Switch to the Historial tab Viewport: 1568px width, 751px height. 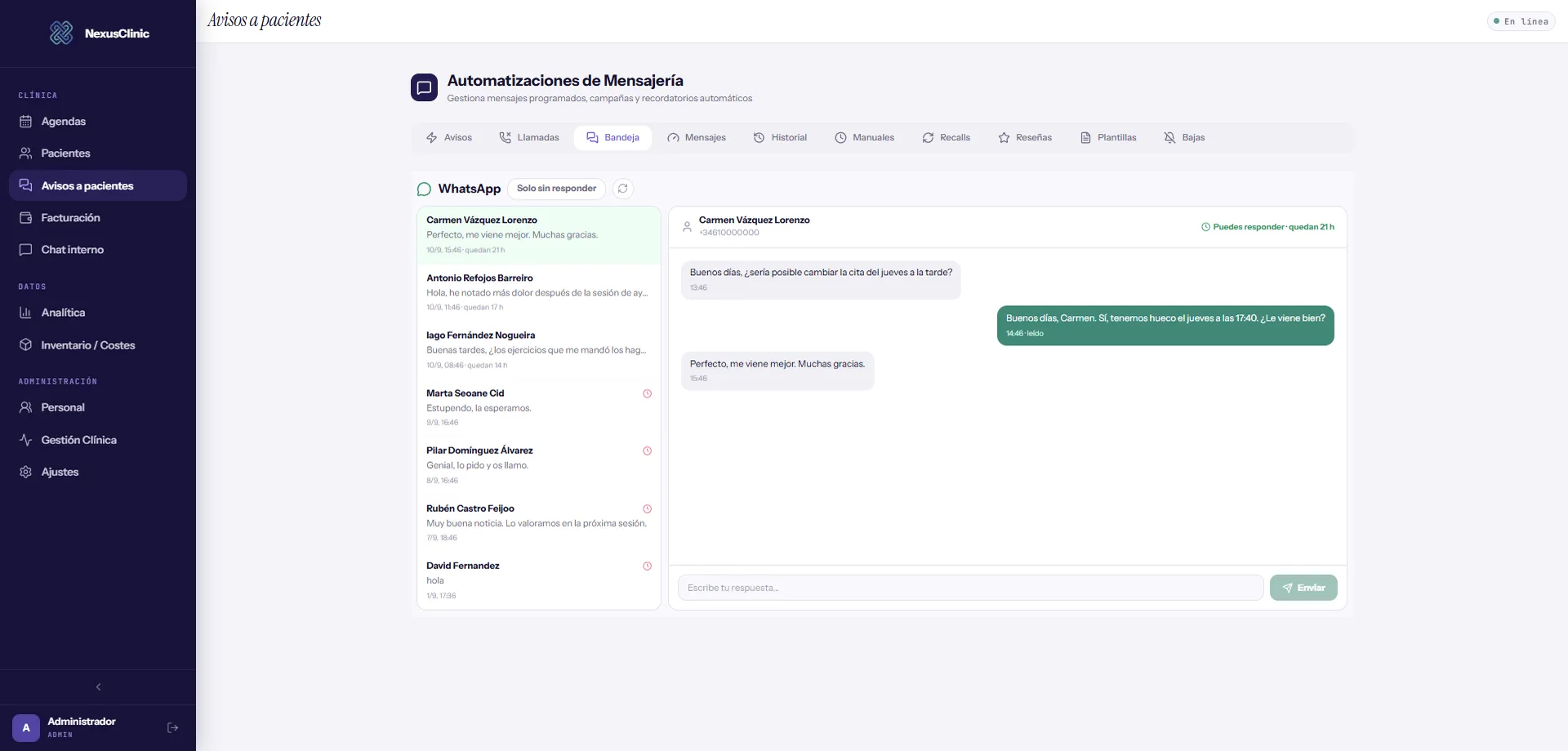[780, 137]
